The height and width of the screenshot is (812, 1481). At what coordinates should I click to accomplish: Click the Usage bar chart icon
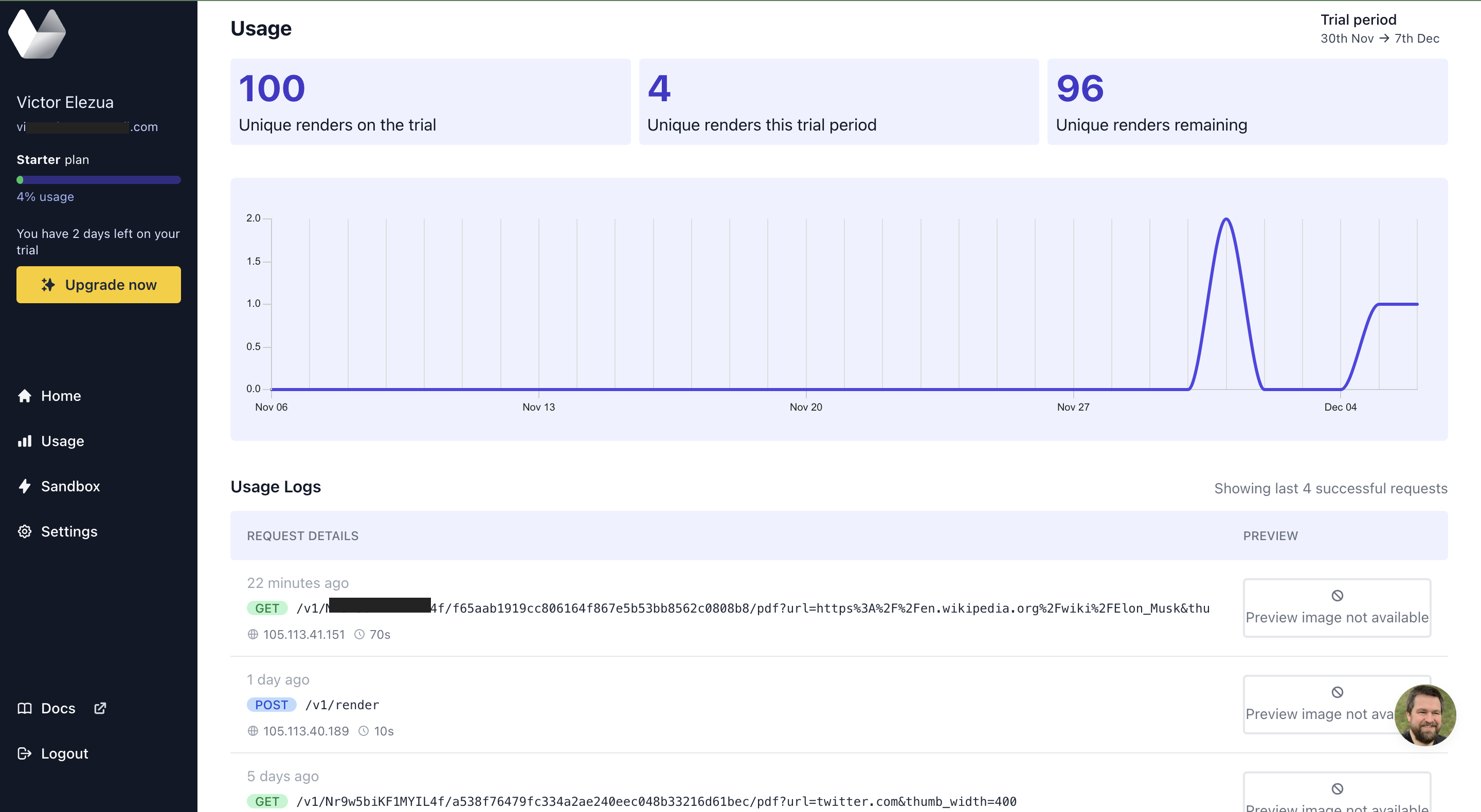click(x=25, y=441)
